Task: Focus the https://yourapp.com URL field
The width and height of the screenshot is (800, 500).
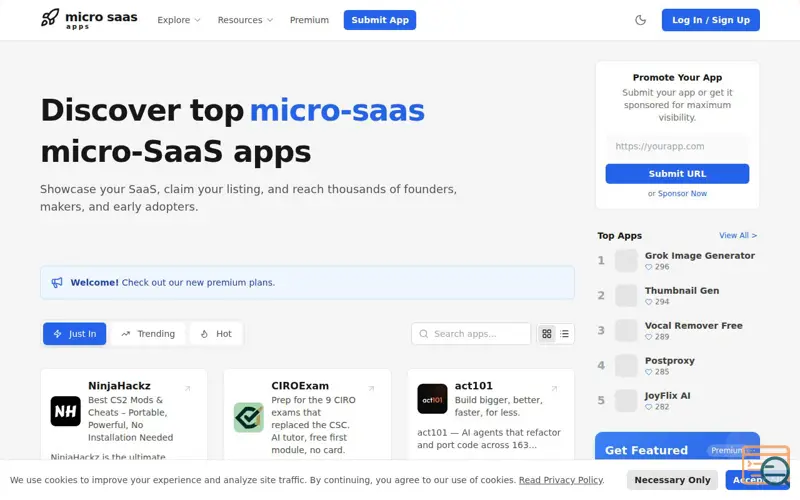Action: (x=677, y=146)
